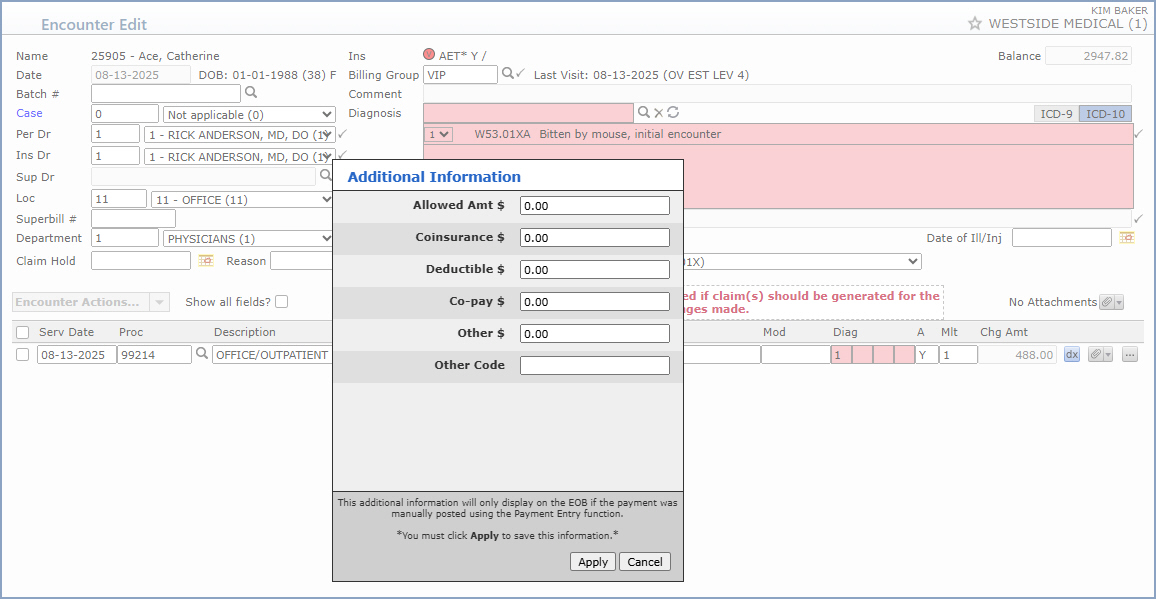The height and width of the screenshot is (599, 1156).
Task: Click the favorite star icon beside WESTSIDE MEDICAL
Action: click(975, 24)
